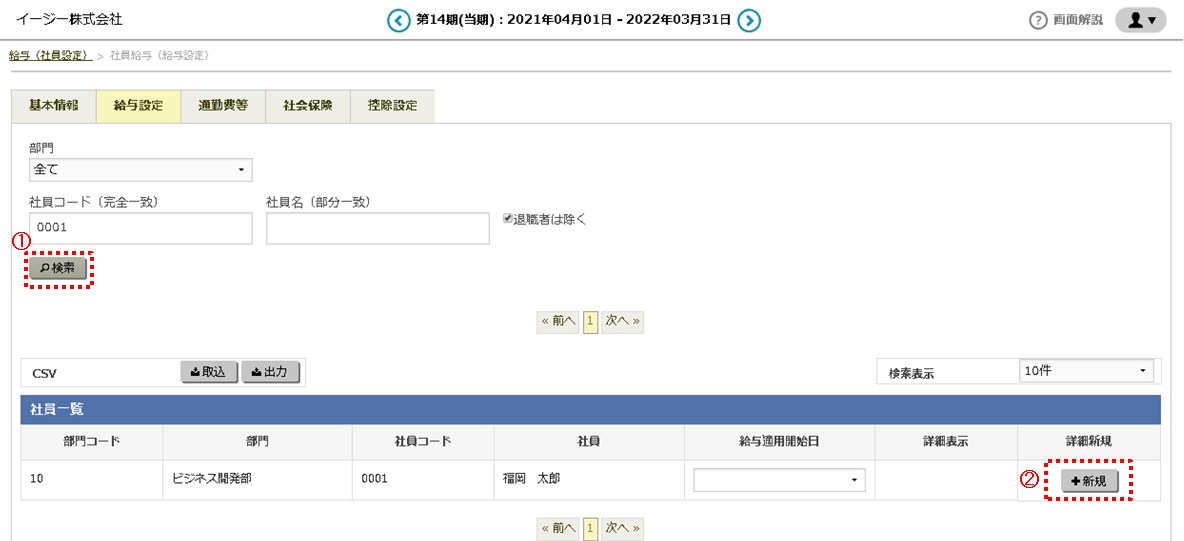
Task: Go to previous fiscal period arrow
Action: [x=399, y=20]
